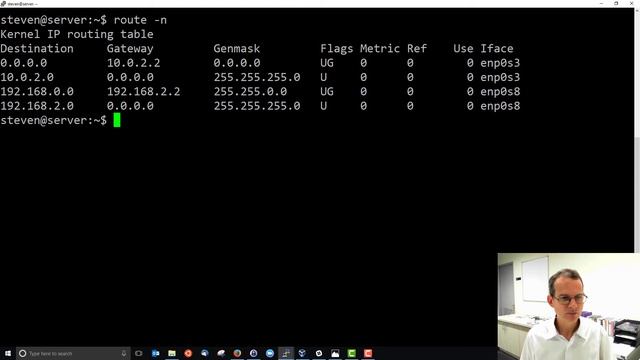Viewport: 640px width, 360px height.
Task: Minimize the terminal window
Action: click(x=602, y=3)
